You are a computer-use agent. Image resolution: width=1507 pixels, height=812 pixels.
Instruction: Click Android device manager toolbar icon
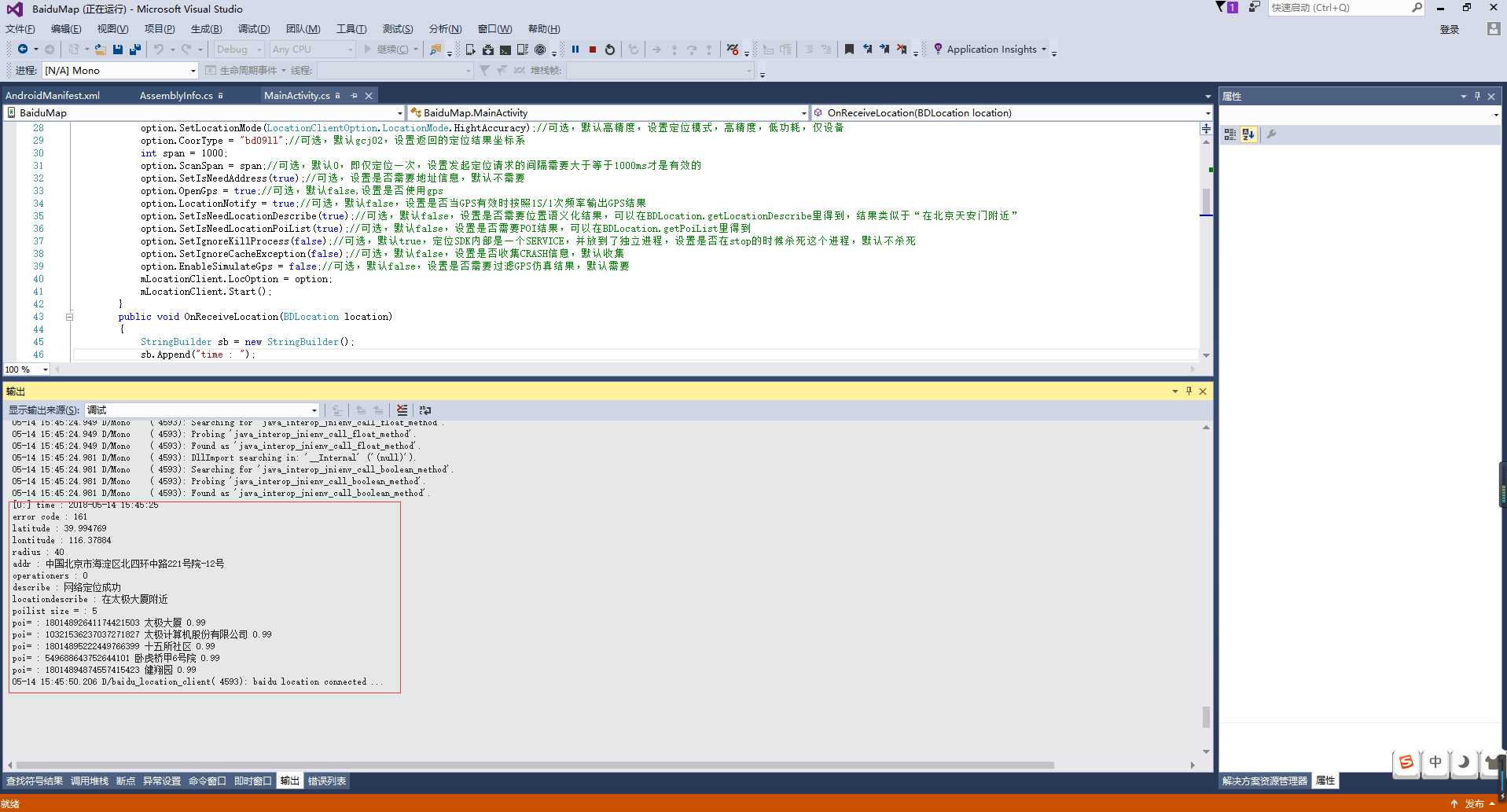coord(470,50)
